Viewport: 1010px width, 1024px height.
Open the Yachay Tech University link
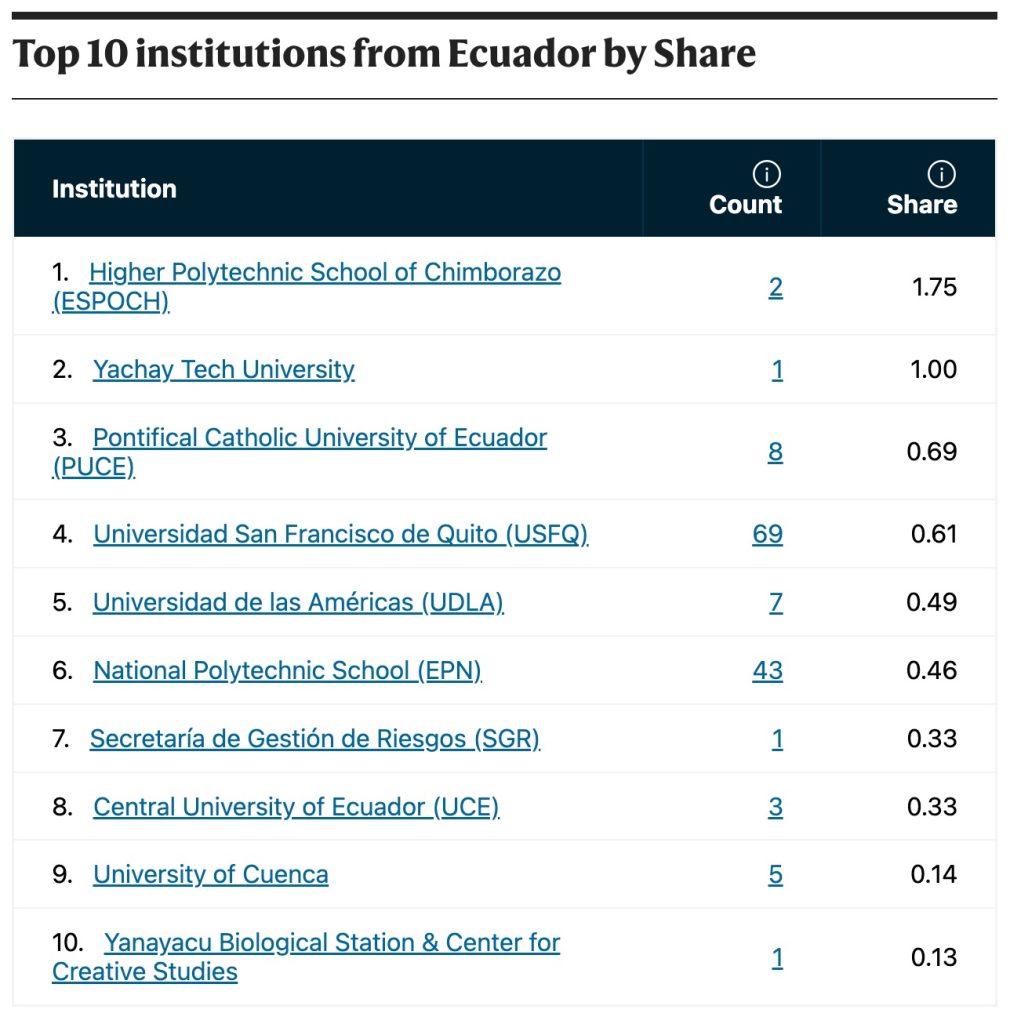(223, 370)
